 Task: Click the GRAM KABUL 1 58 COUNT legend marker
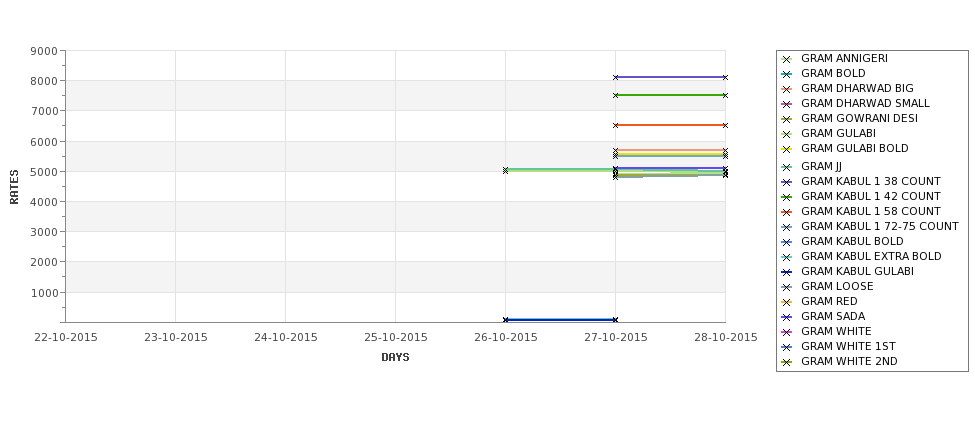click(x=787, y=212)
